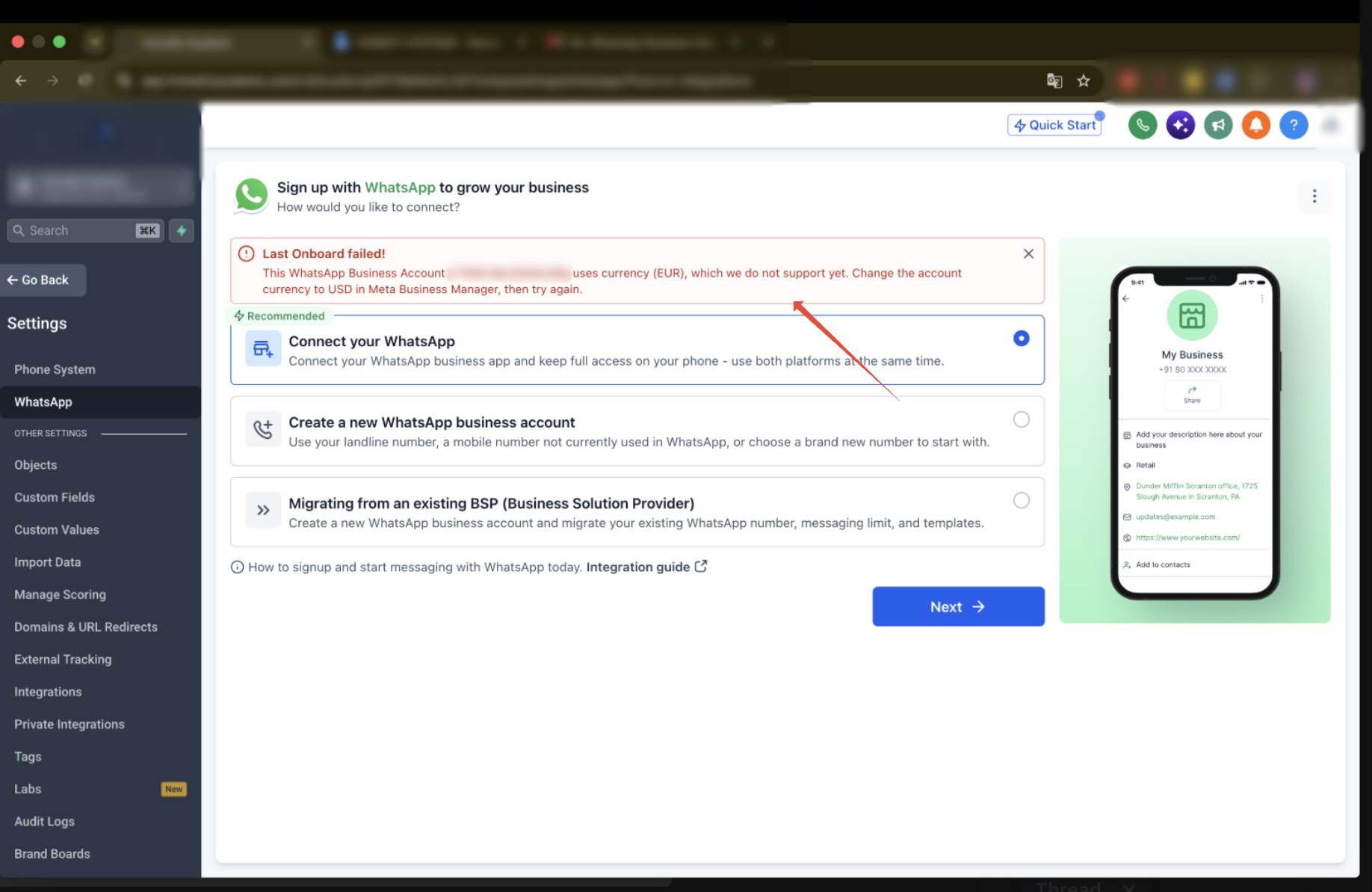Click the Go Back button
Image resolution: width=1372 pixels, height=892 pixels.
(43, 280)
